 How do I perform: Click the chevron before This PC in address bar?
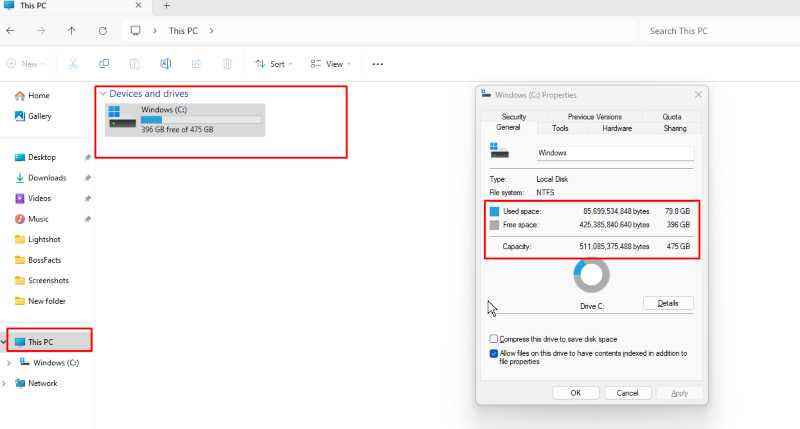(x=155, y=31)
